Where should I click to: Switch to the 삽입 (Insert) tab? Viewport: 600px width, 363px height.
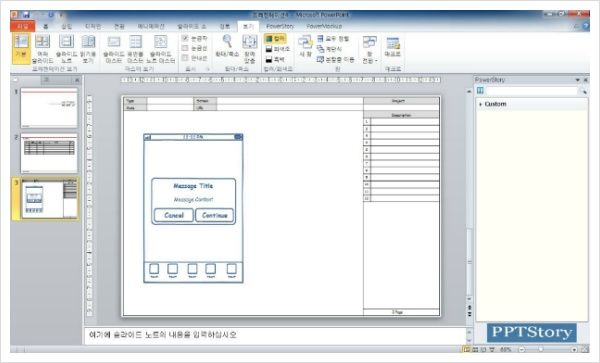(67, 26)
